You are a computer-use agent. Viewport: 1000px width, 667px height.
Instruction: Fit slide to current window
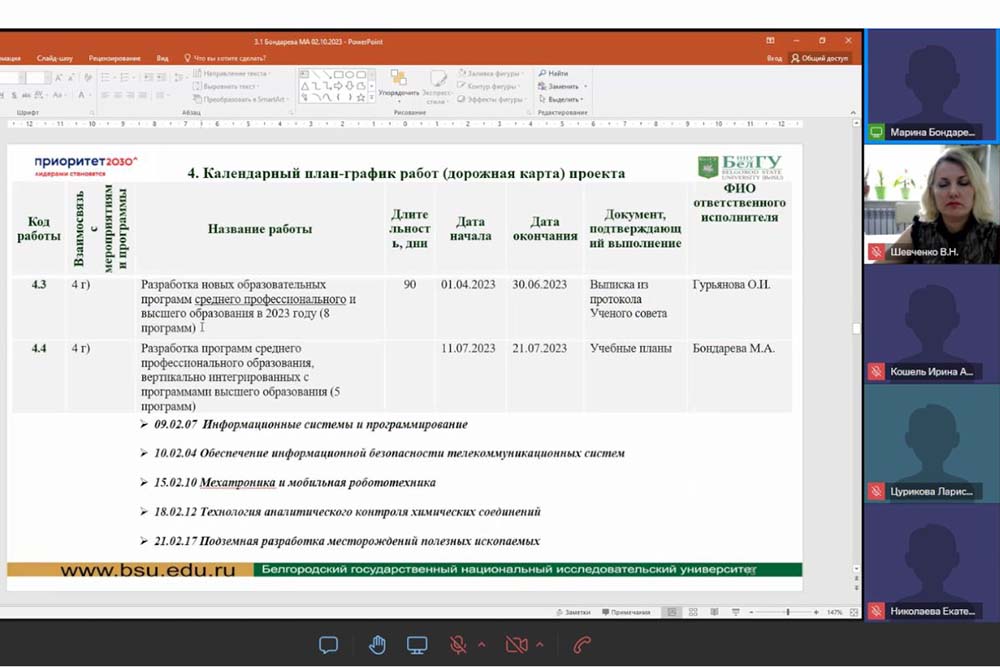(x=853, y=612)
